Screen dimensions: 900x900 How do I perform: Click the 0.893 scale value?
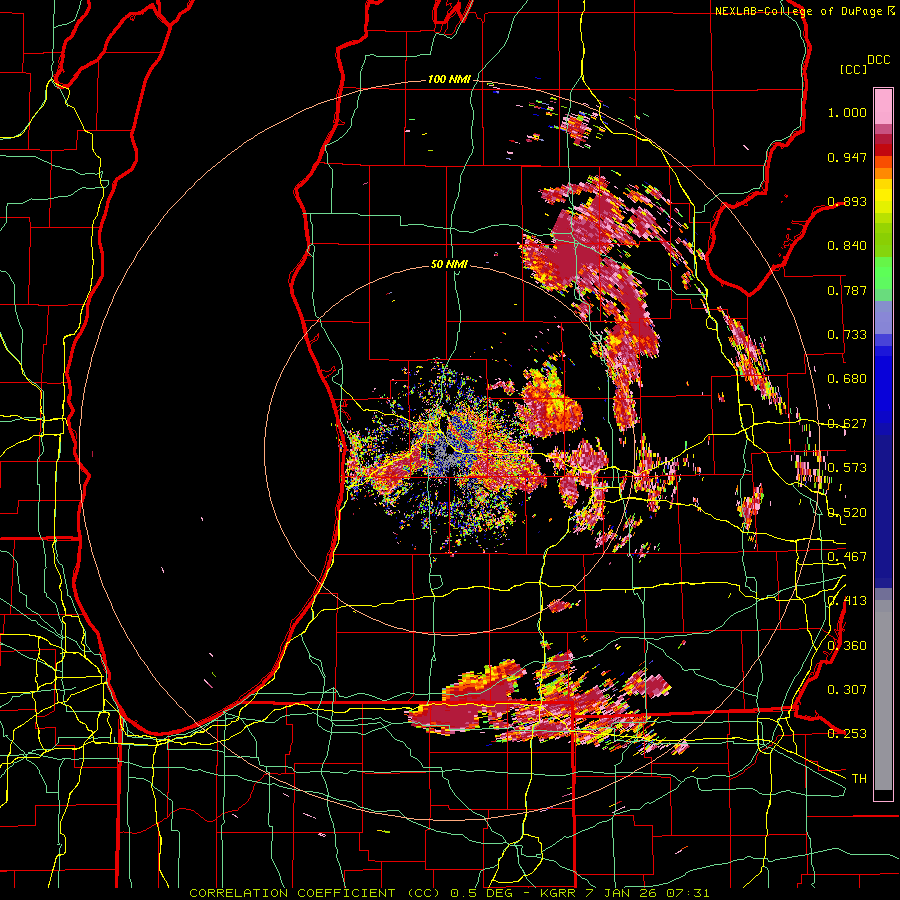(x=847, y=201)
